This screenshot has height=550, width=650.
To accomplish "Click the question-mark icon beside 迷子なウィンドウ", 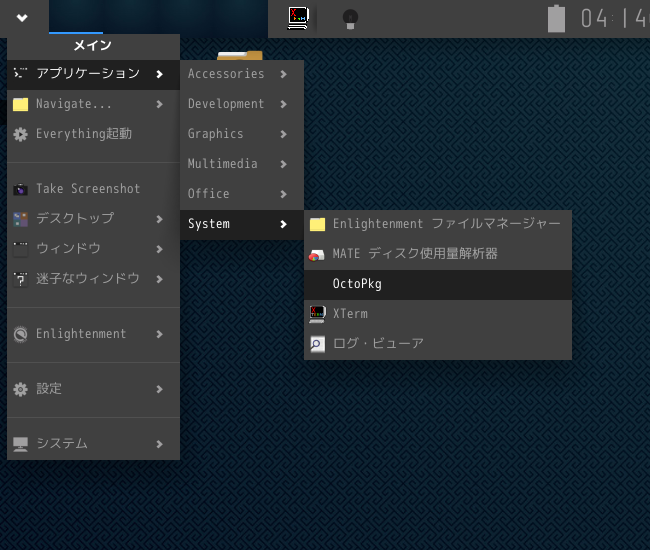I will (x=20, y=279).
